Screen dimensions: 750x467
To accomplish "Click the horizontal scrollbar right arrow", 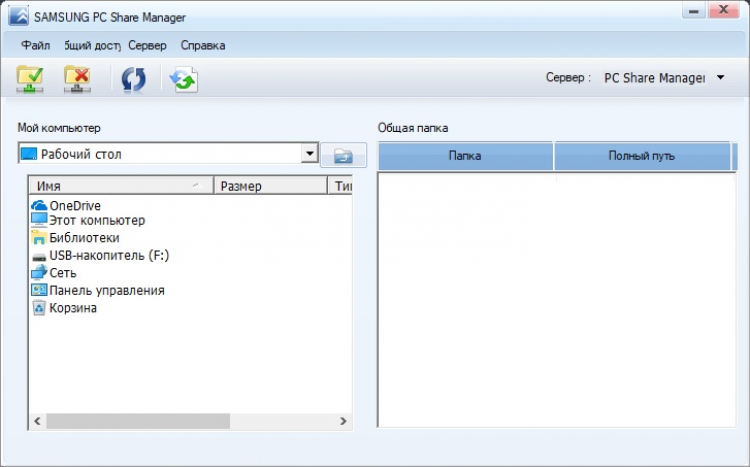I will [x=343, y=421].
